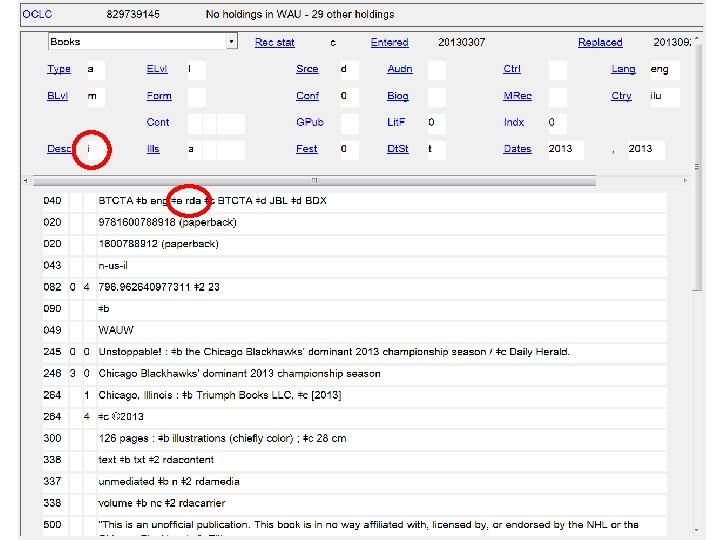Click the empty Form value field
The height and width of the screenshot is (540, 720).
point(196,97)
